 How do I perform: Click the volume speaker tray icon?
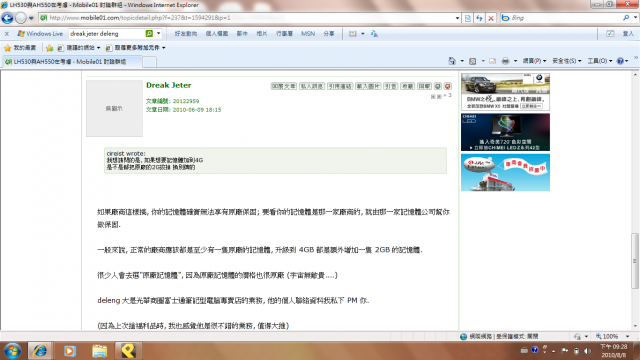pyautogui.click(x=587, y=351)
